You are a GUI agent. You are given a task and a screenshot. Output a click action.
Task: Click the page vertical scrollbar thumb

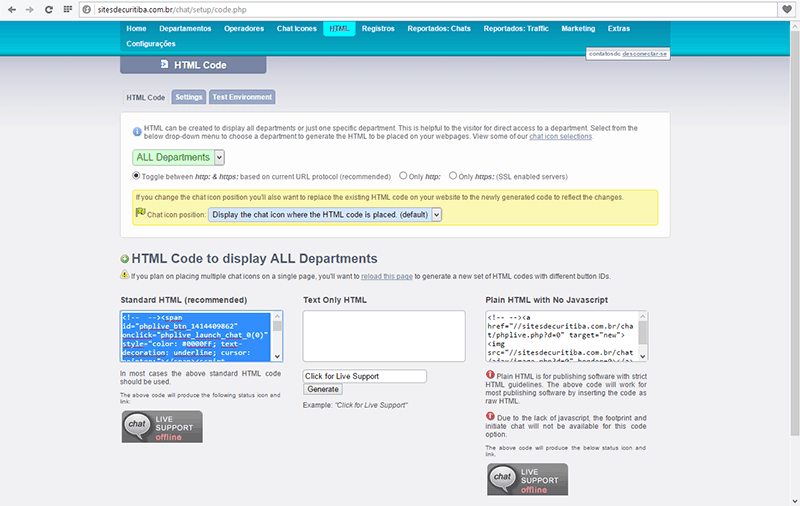pyautogui.click(x=794, y=235)
